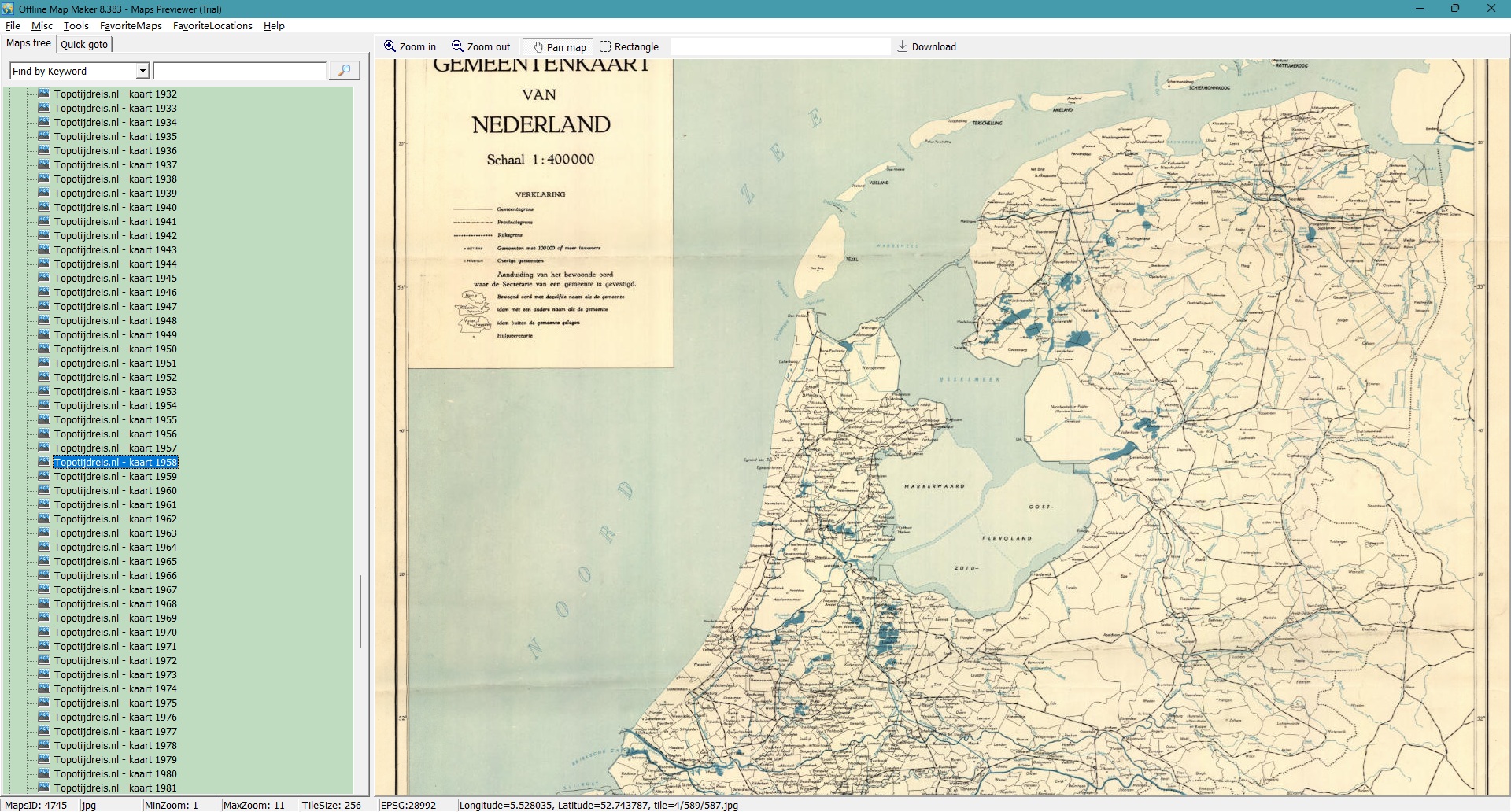
Task: Click the Zoom out magnifier icon
Action: (x=457, y=46)
